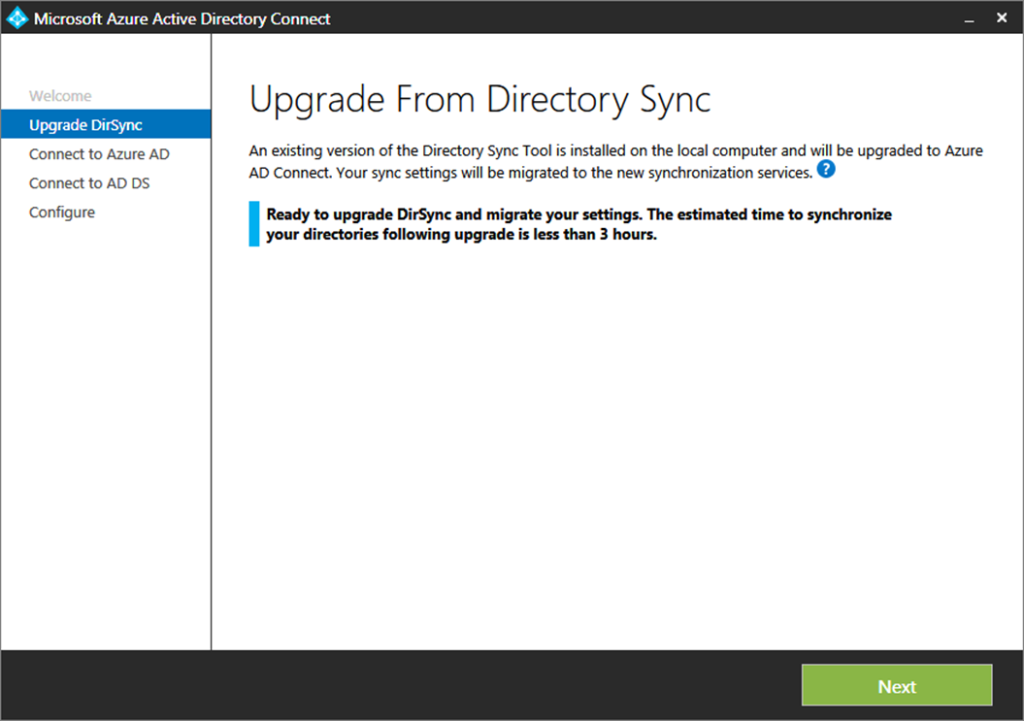
Task: Click the blue accent bar beside message
Action: tap(254, 224)
